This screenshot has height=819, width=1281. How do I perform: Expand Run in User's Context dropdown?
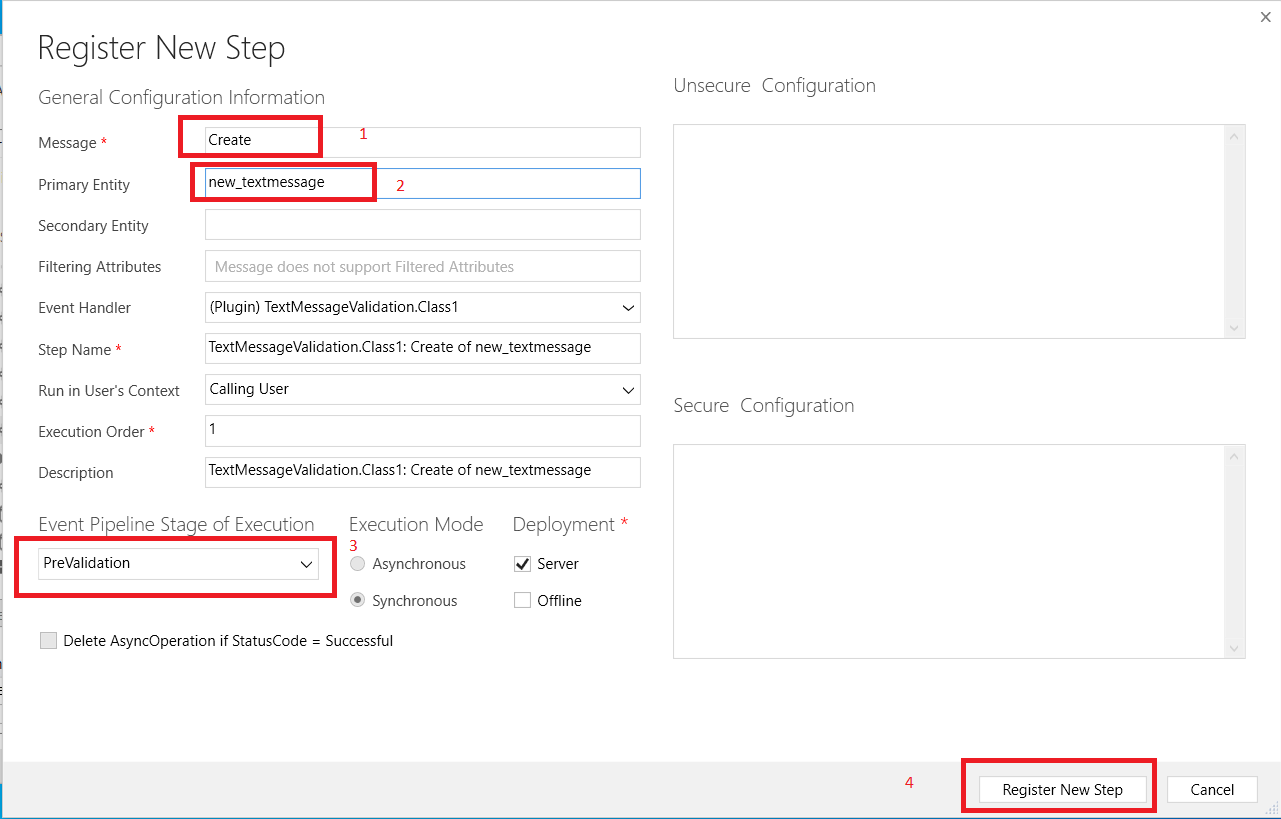coord(422,390)
